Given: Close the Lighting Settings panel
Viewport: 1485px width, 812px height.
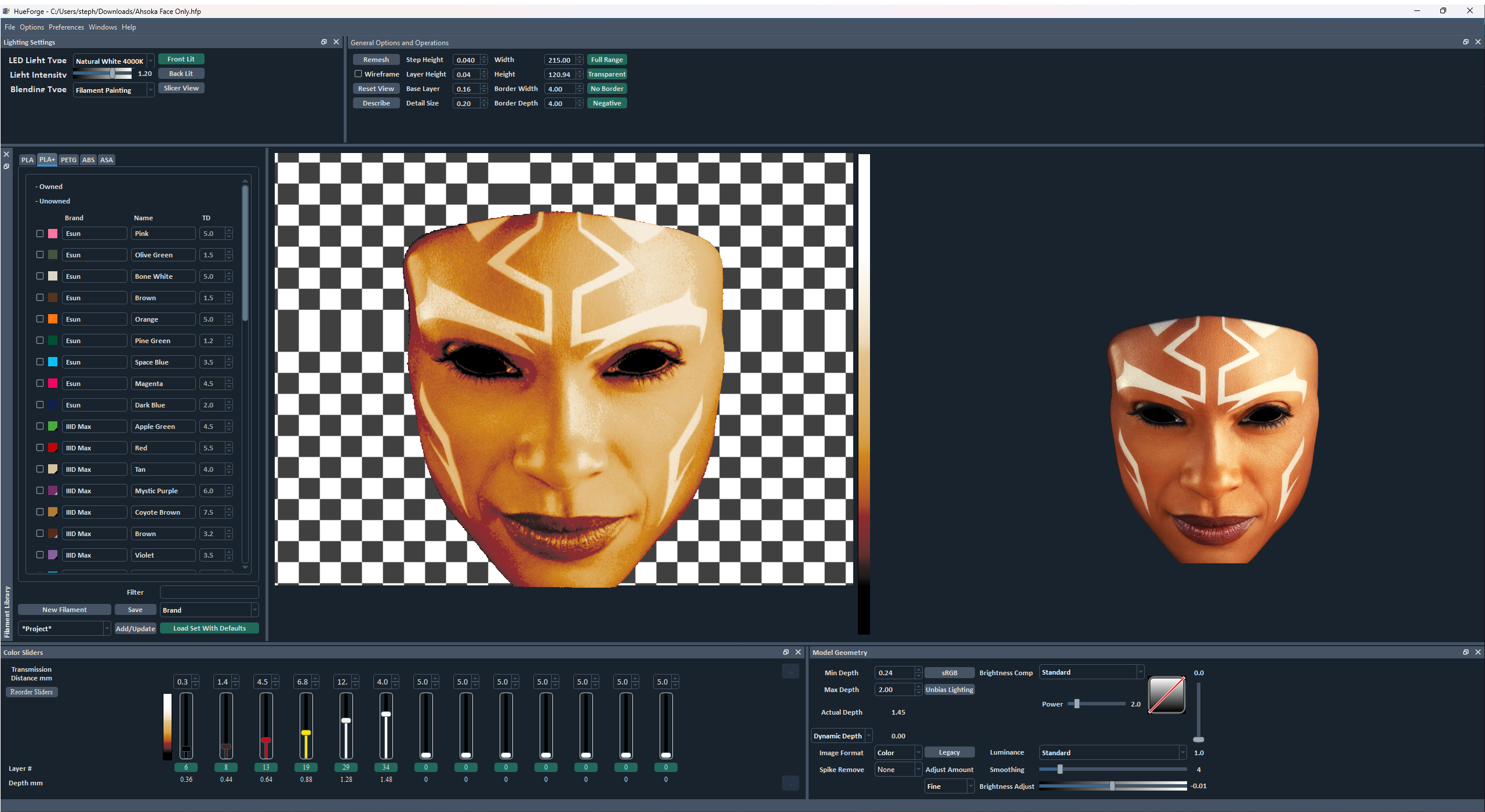Looking at the screenshot, I should click(336, 42).
